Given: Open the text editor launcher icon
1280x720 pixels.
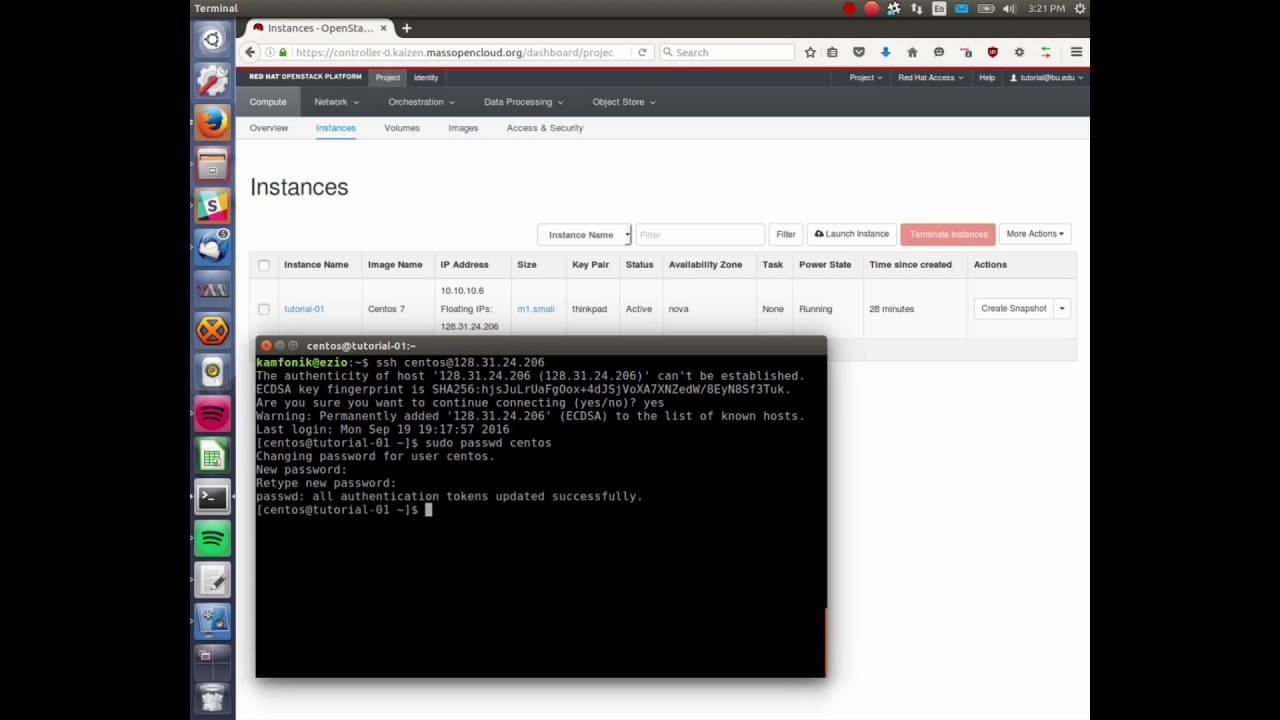Looking at the screenshot, I should 212,579.
